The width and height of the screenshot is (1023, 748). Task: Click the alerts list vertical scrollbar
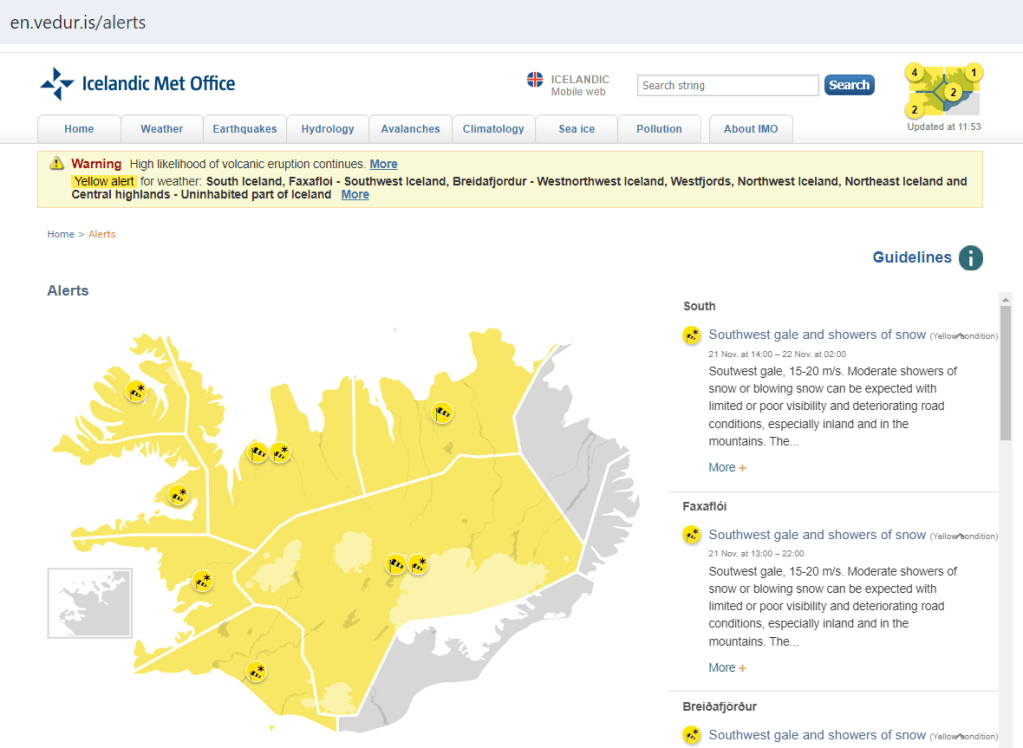[1005, 372]
